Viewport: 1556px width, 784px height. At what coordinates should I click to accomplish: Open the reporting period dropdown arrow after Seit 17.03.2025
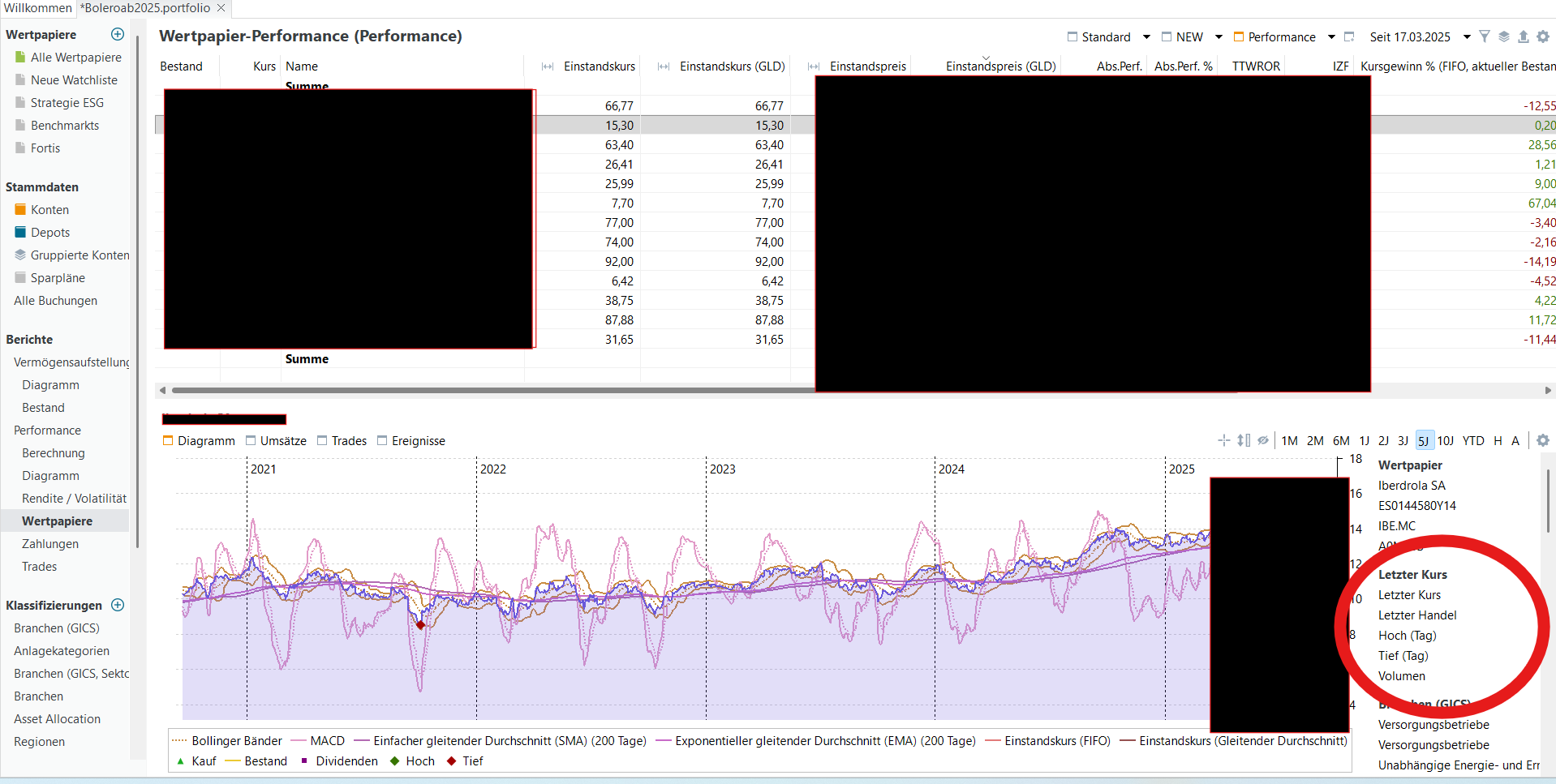1467,37
